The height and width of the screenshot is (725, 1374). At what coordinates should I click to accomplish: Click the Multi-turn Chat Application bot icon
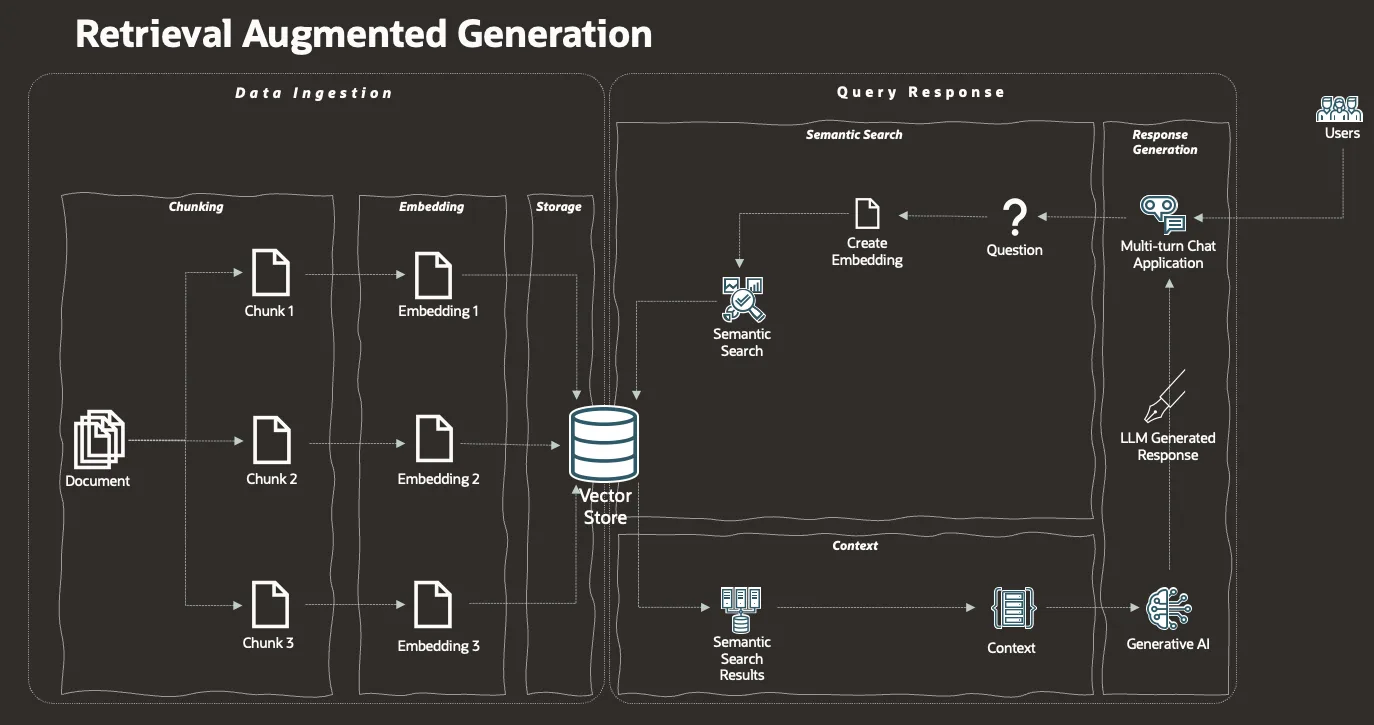click(x=1163, y=214)
